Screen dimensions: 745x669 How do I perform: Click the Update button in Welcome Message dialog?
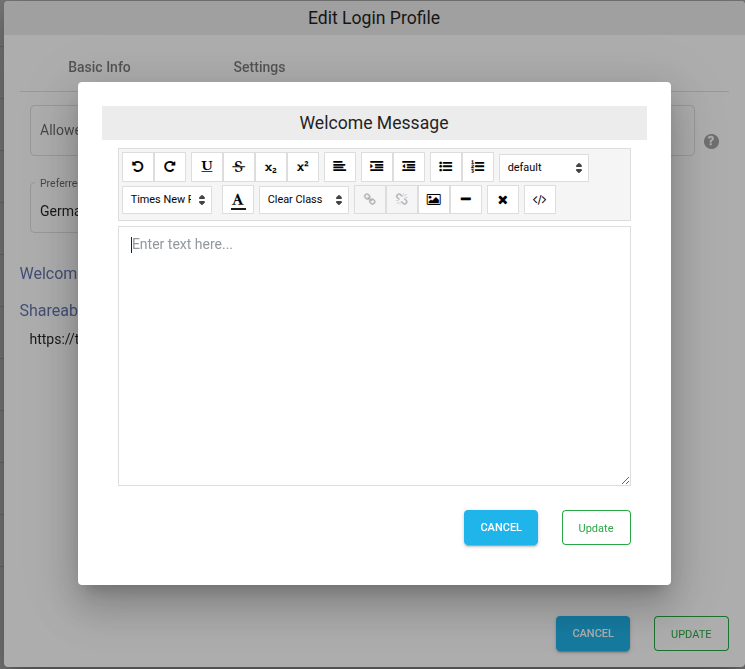click(596, 528)
